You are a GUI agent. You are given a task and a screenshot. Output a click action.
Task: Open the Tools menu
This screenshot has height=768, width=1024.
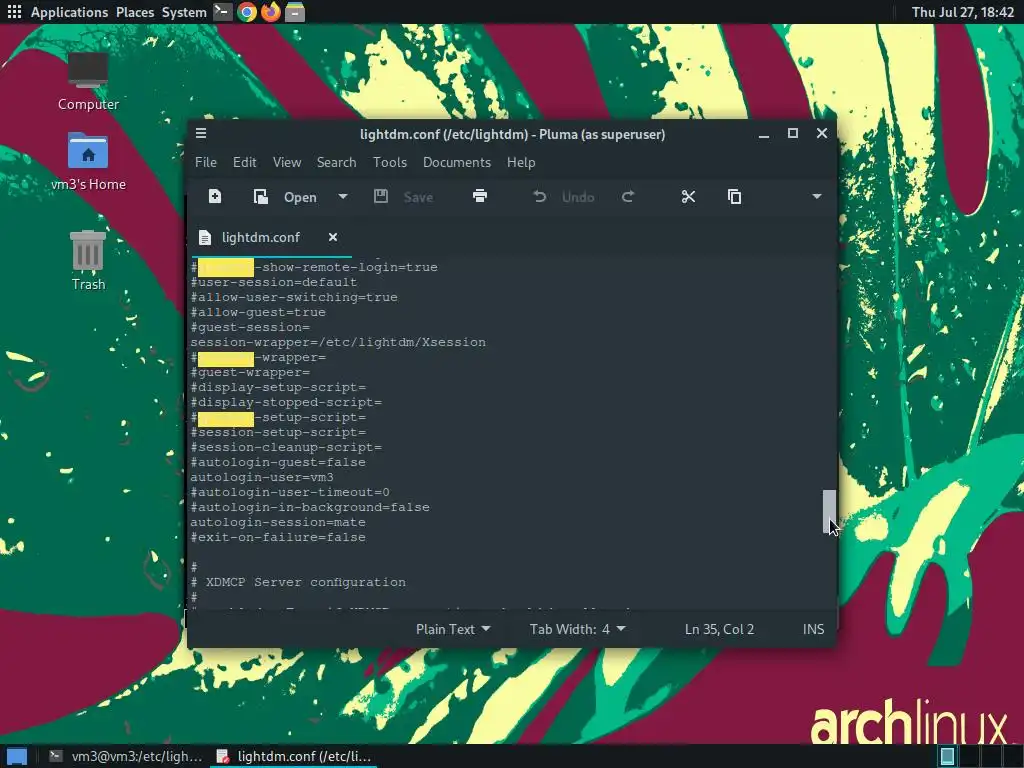(x=390, y=162)
